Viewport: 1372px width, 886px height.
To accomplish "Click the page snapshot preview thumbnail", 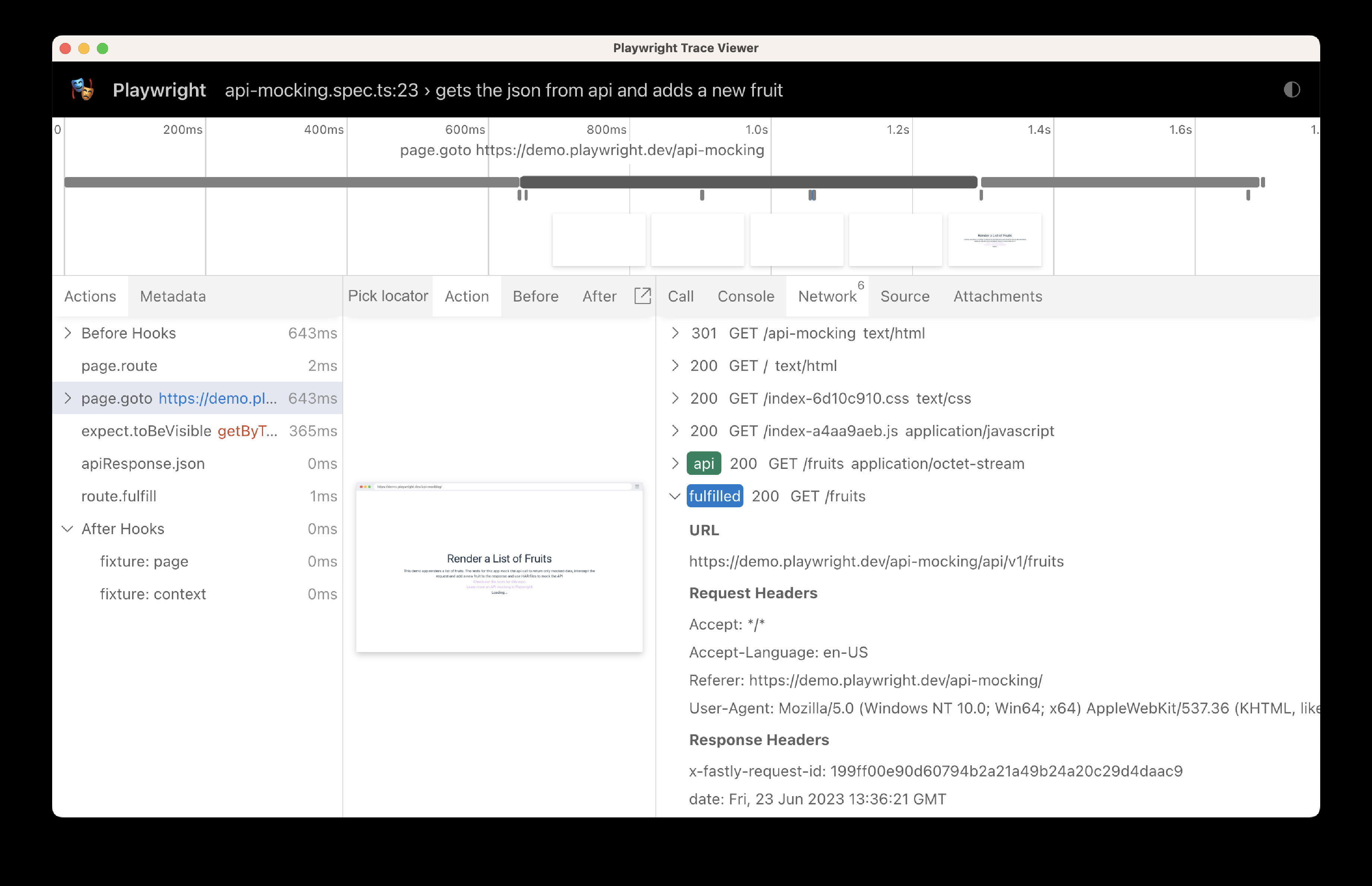I will [499, 567].
